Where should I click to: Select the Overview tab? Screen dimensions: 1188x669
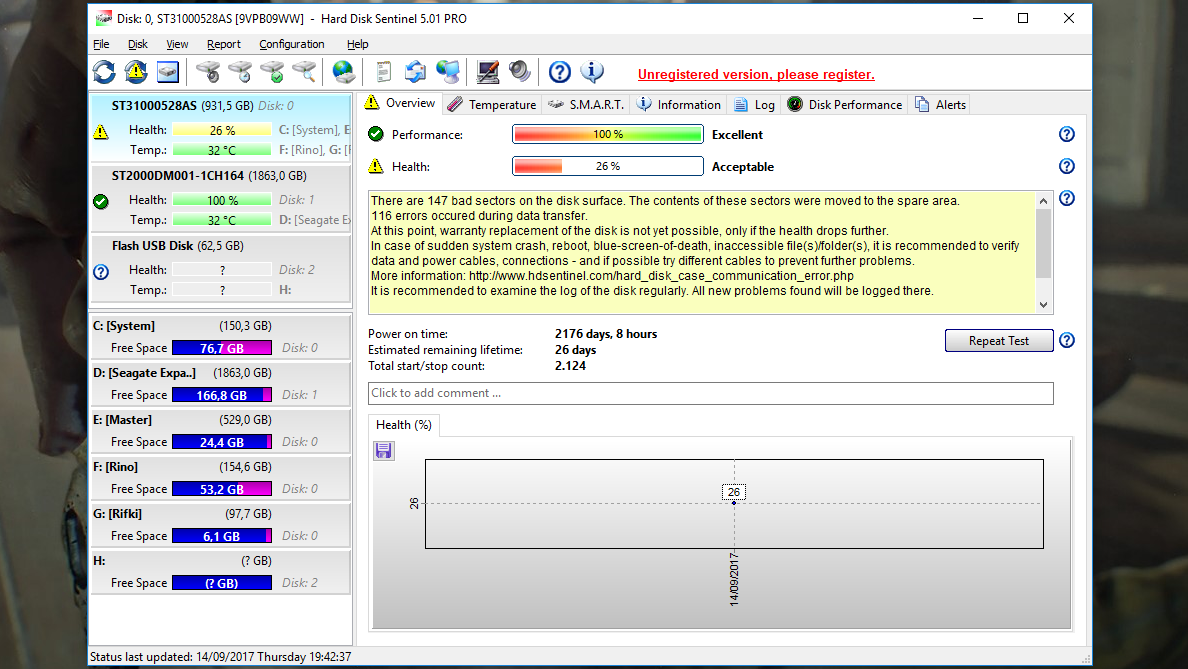tap(400, 103)
